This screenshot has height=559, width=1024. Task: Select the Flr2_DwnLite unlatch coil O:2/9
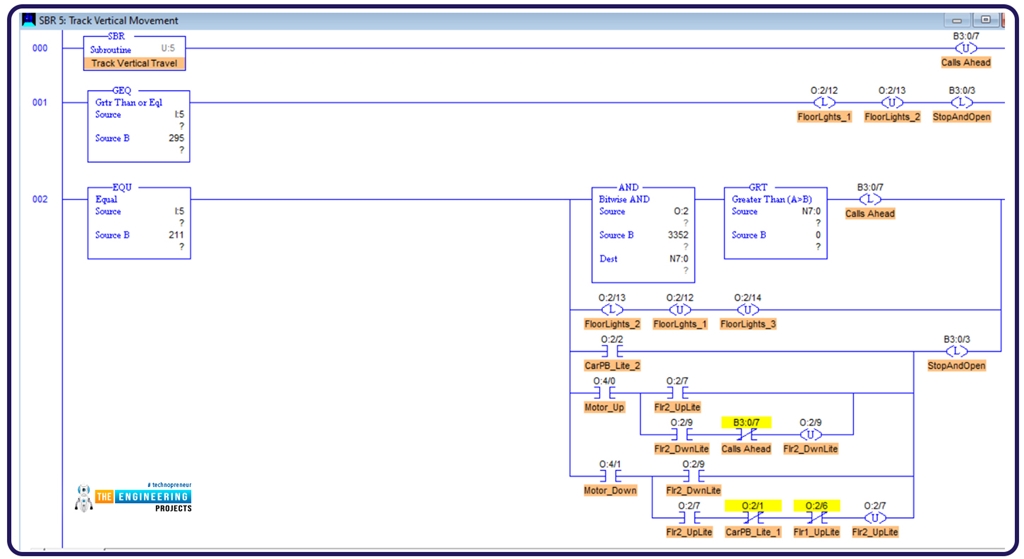(x=810, y=435)
